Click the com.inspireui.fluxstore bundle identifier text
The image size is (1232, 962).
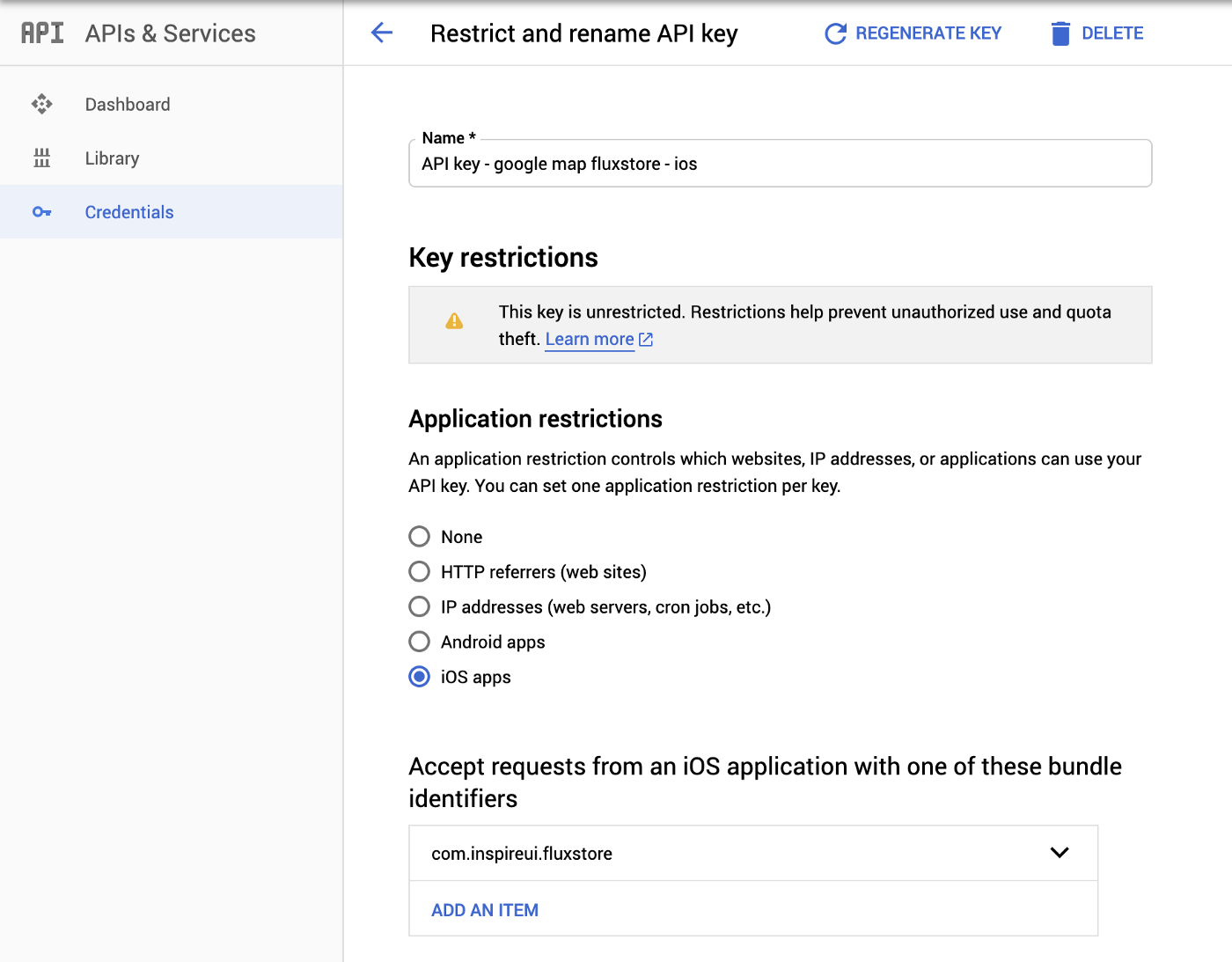(522, 854)
